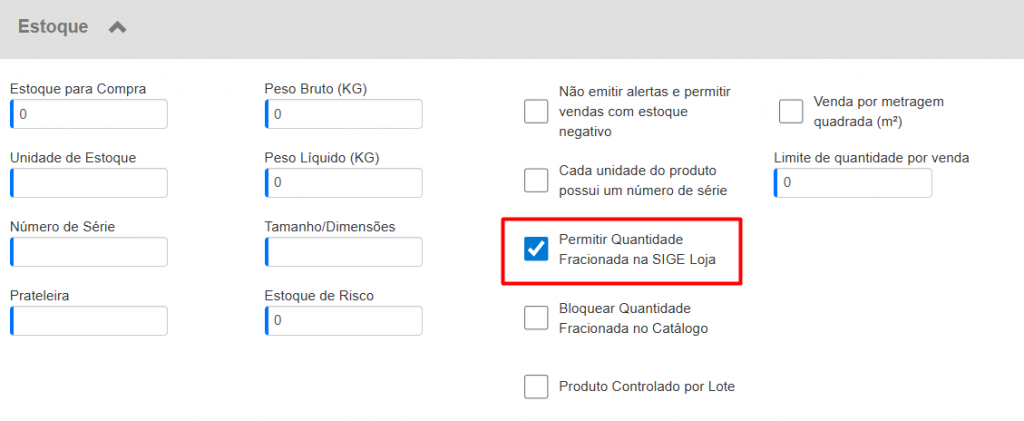Click Limite de quantidade por venda field

coord(853,184)
